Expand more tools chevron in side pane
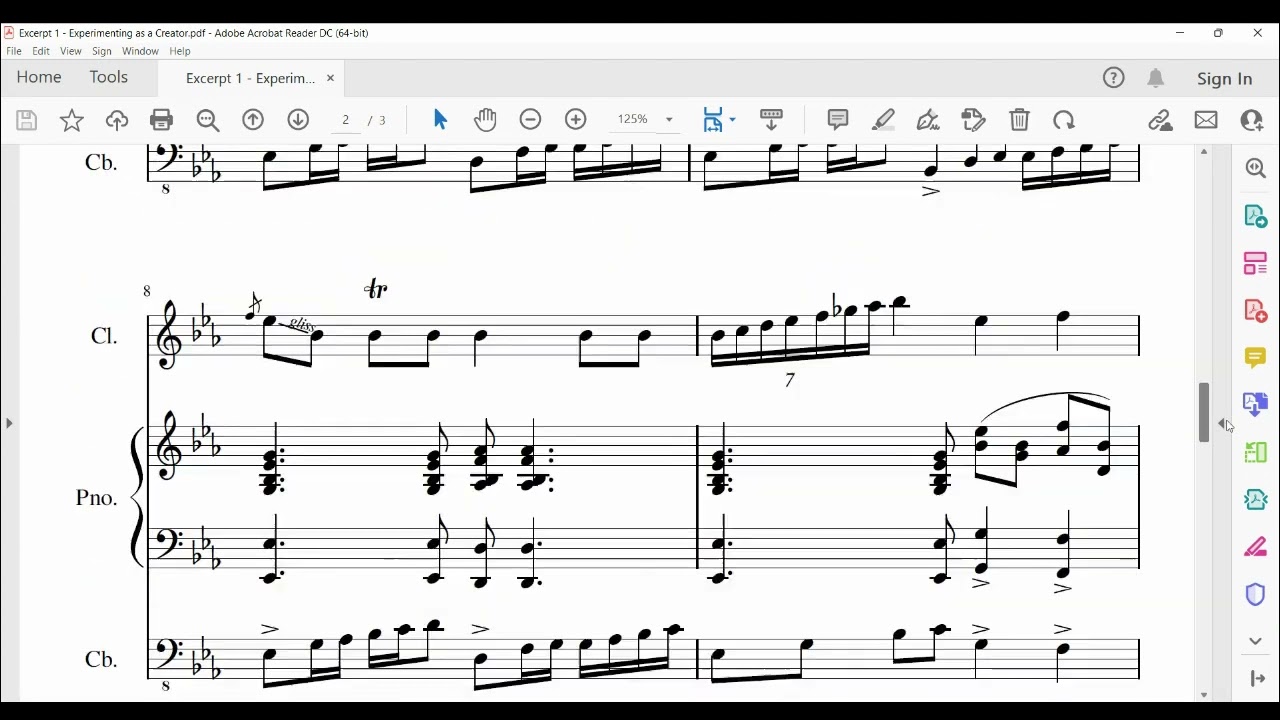Viewport: 1280px width, 720px height. tap(1256, 641)
